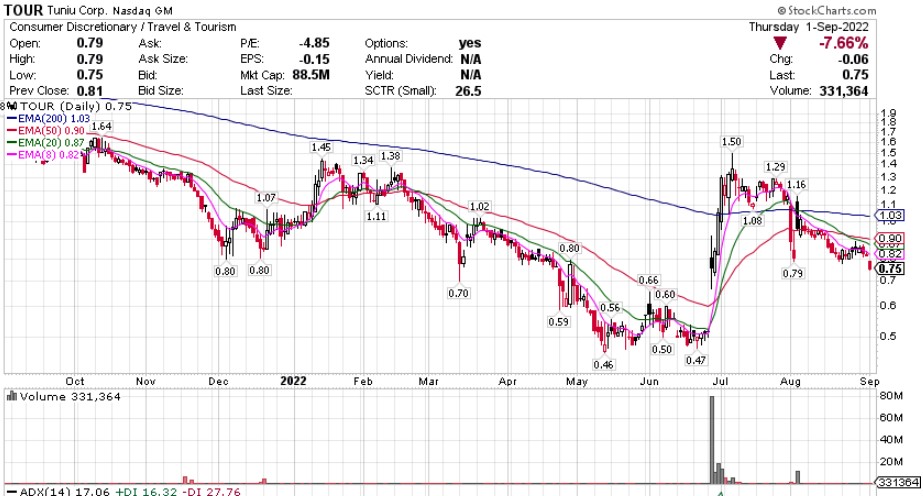
Task: Click the Tuniu Corp. company name
Action: [x=79, y=11]
